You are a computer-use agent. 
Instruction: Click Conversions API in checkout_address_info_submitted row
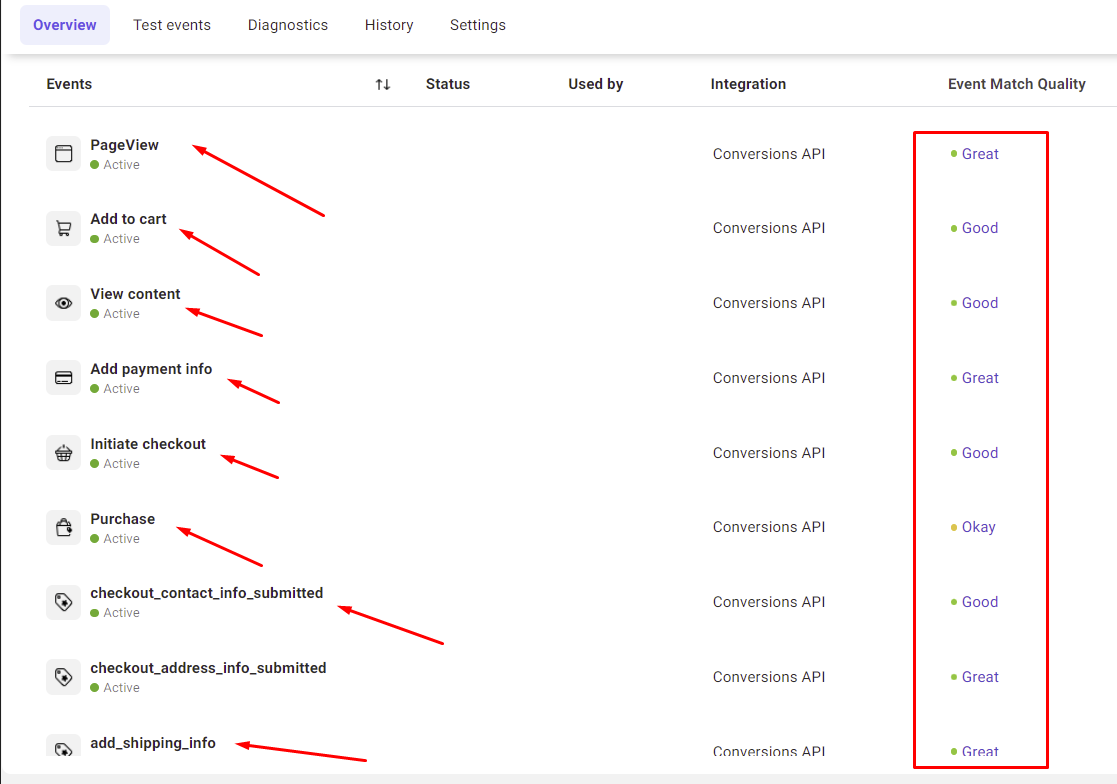click(769, 676)
